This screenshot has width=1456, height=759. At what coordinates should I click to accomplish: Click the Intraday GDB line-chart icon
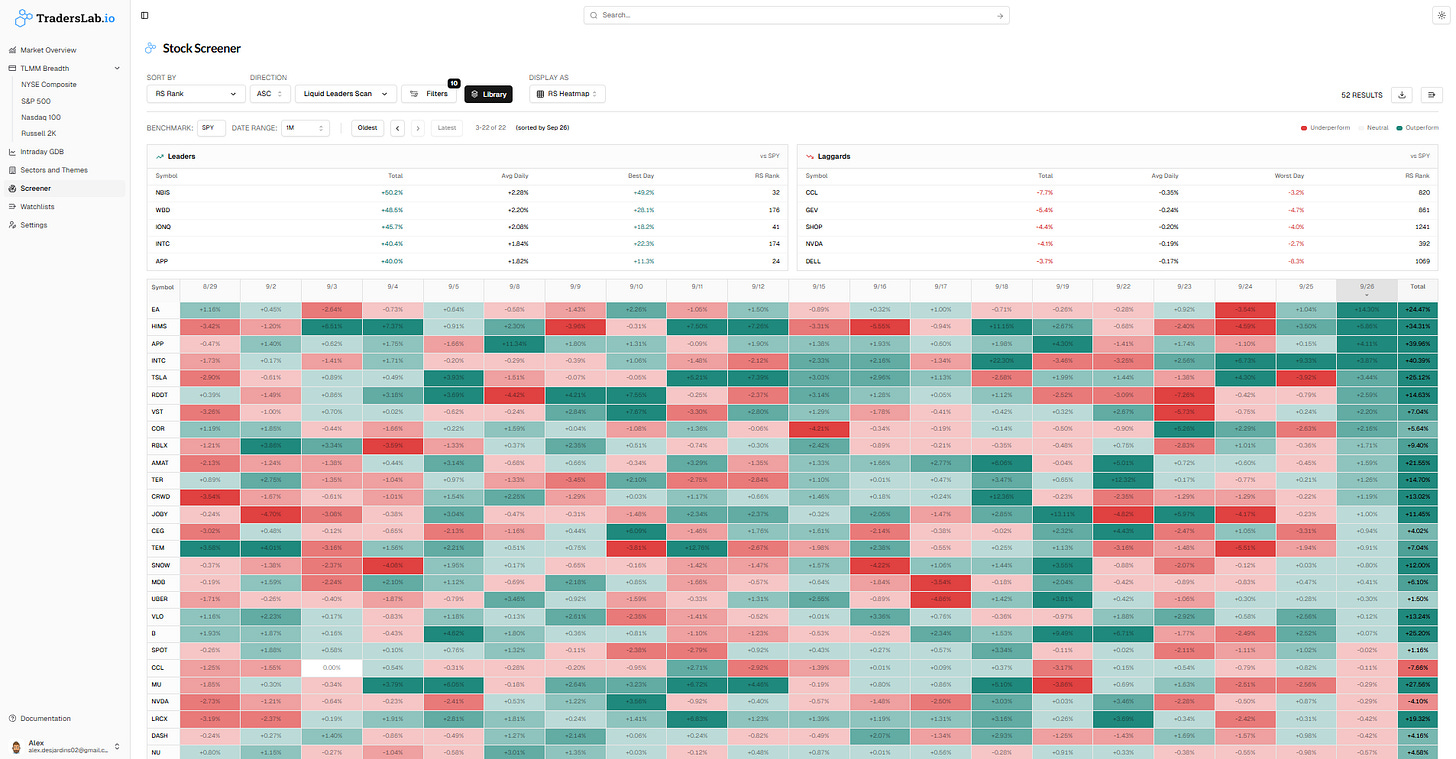click(x=12, y=152)
